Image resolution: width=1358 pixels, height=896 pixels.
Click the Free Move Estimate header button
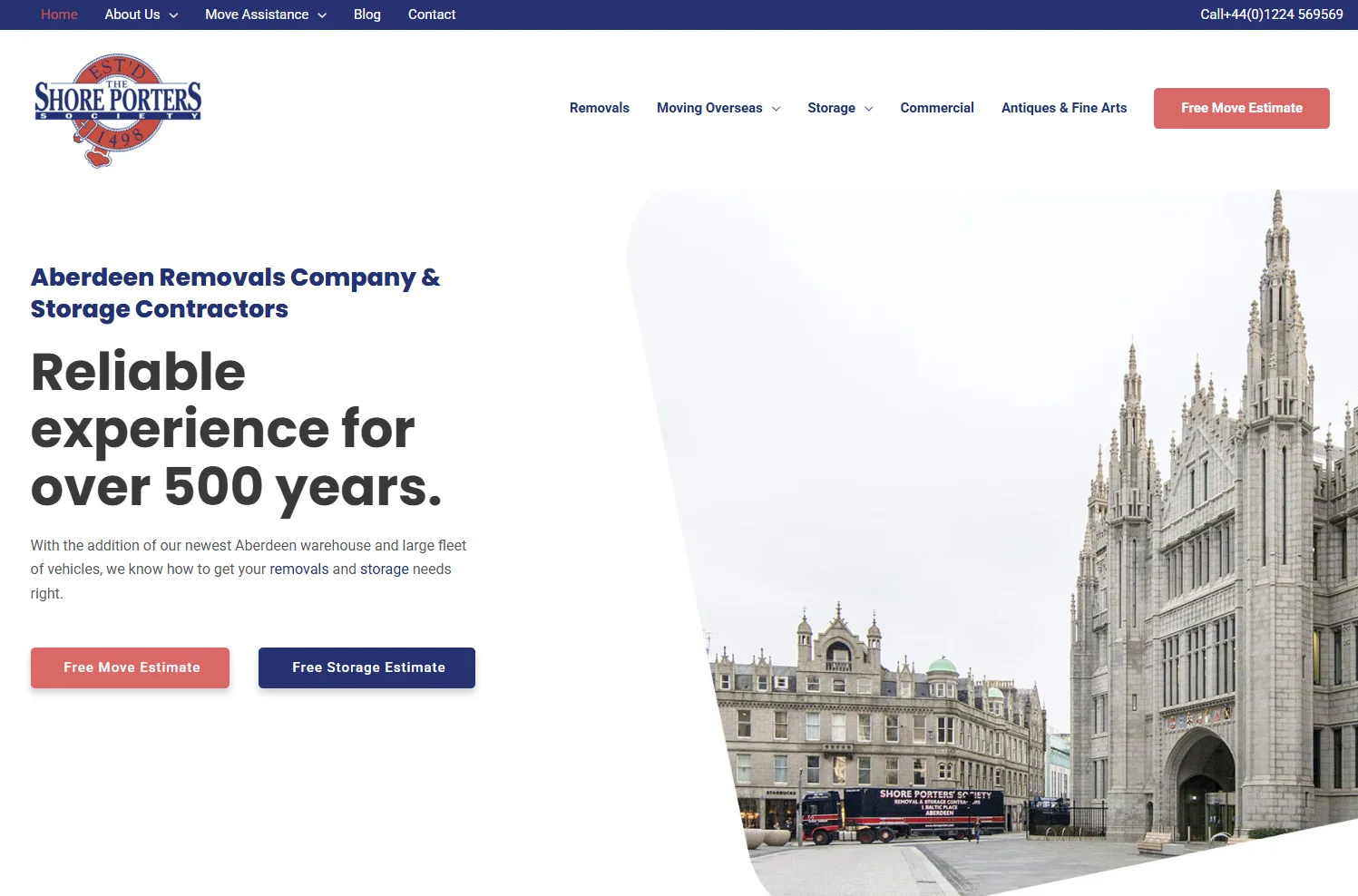(1241, 108)
